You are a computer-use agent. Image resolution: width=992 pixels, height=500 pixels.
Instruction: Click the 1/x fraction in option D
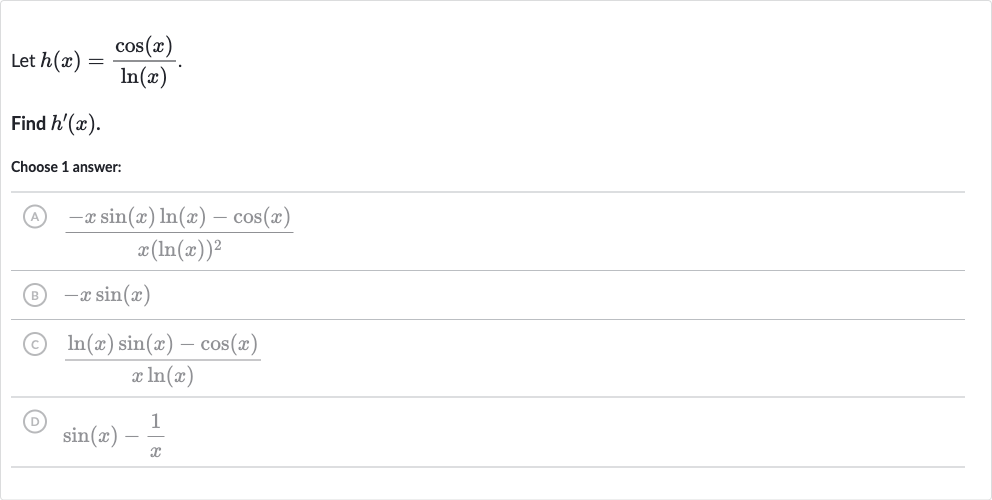(x=156, y=435)
